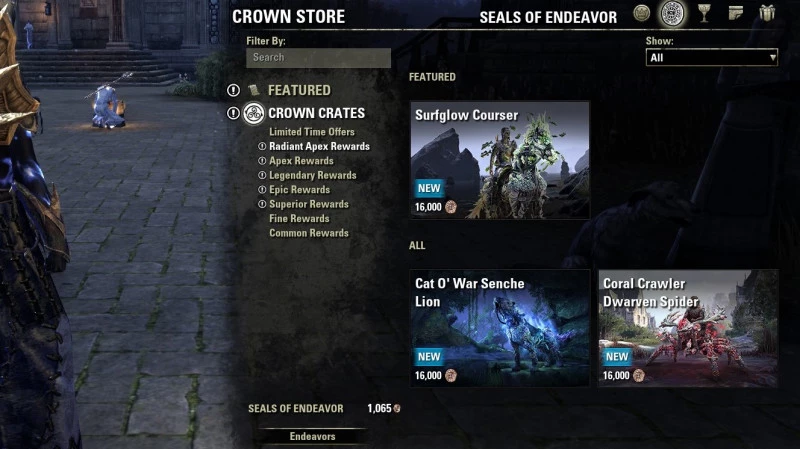The height and width of the screenshot is (449, 800).
Task: Select Legendary Rewards subcategory
Action: pyautogui.click(x=313, y=176)
